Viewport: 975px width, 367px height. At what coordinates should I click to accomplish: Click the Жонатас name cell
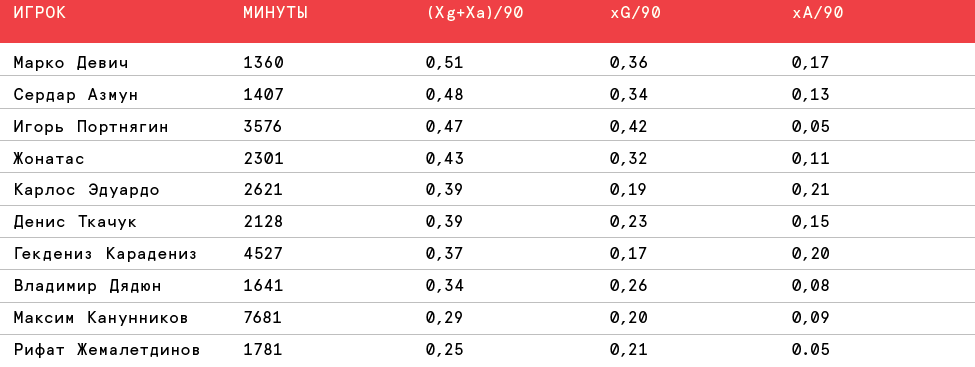[x=49, y=159]
